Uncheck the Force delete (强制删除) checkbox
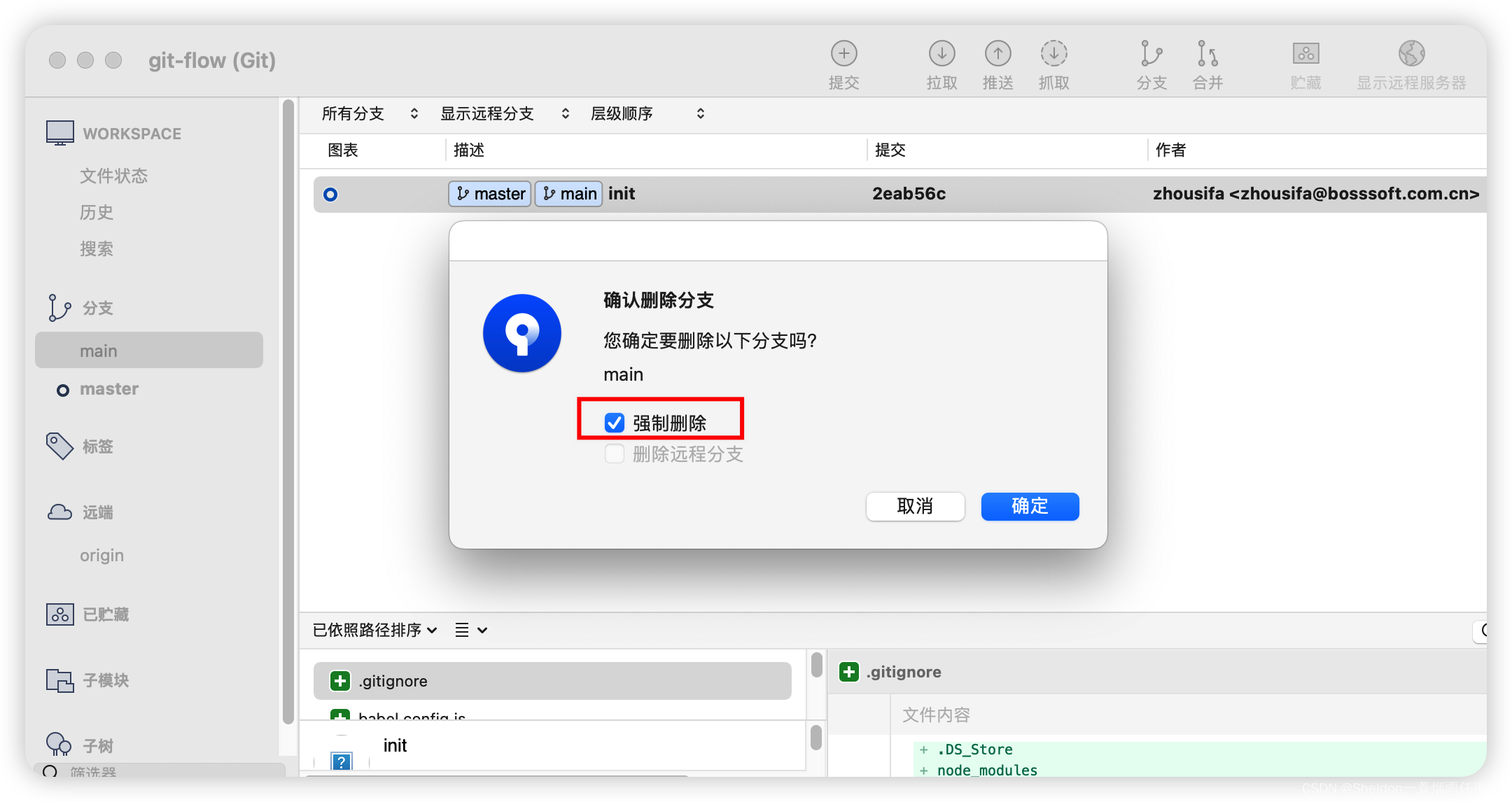The height and width of the screenshot is (802, 1512). pos(615,423)
